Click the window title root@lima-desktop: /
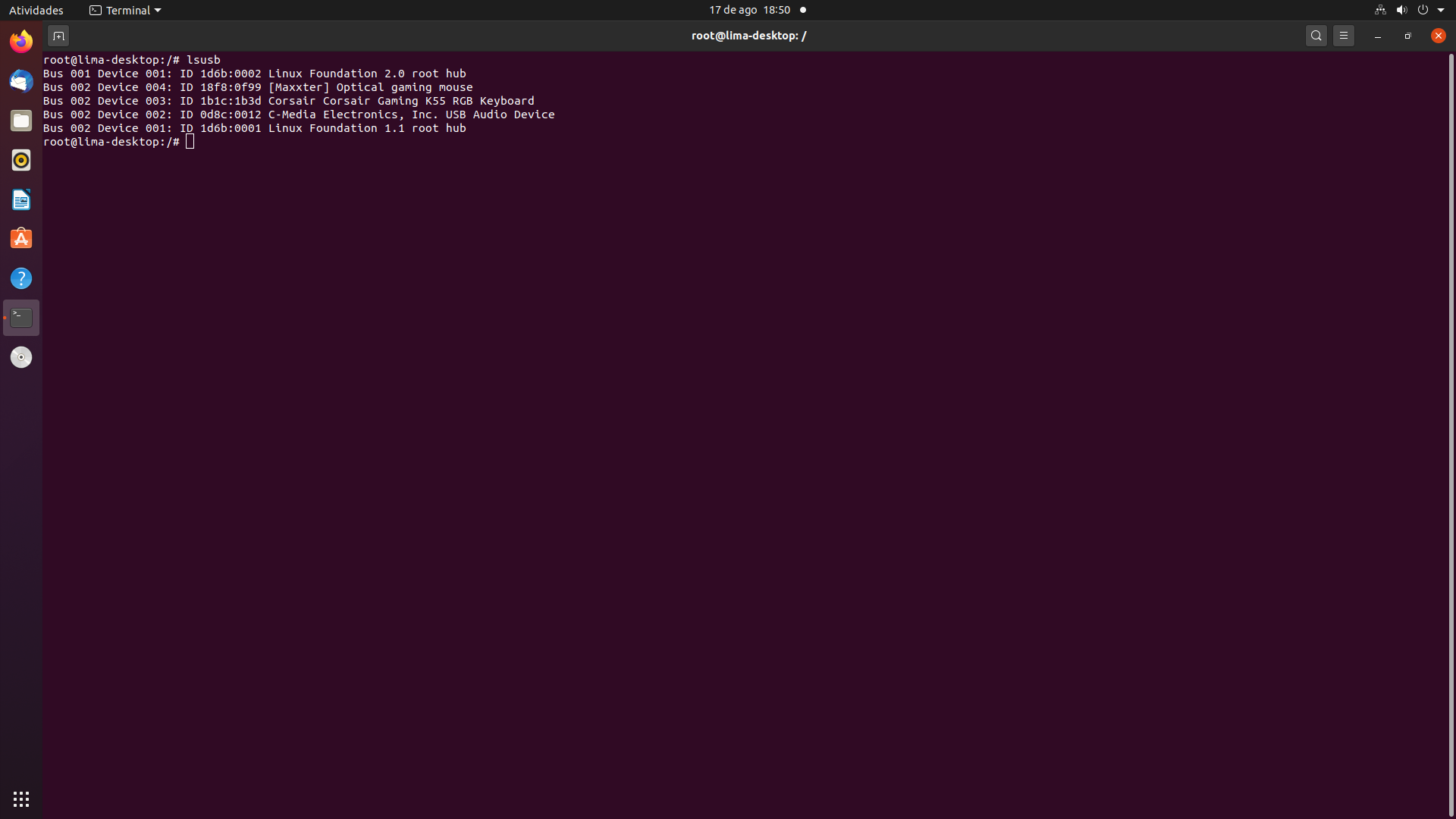The height and width of the screenshot is (819, 1456). 748,36
